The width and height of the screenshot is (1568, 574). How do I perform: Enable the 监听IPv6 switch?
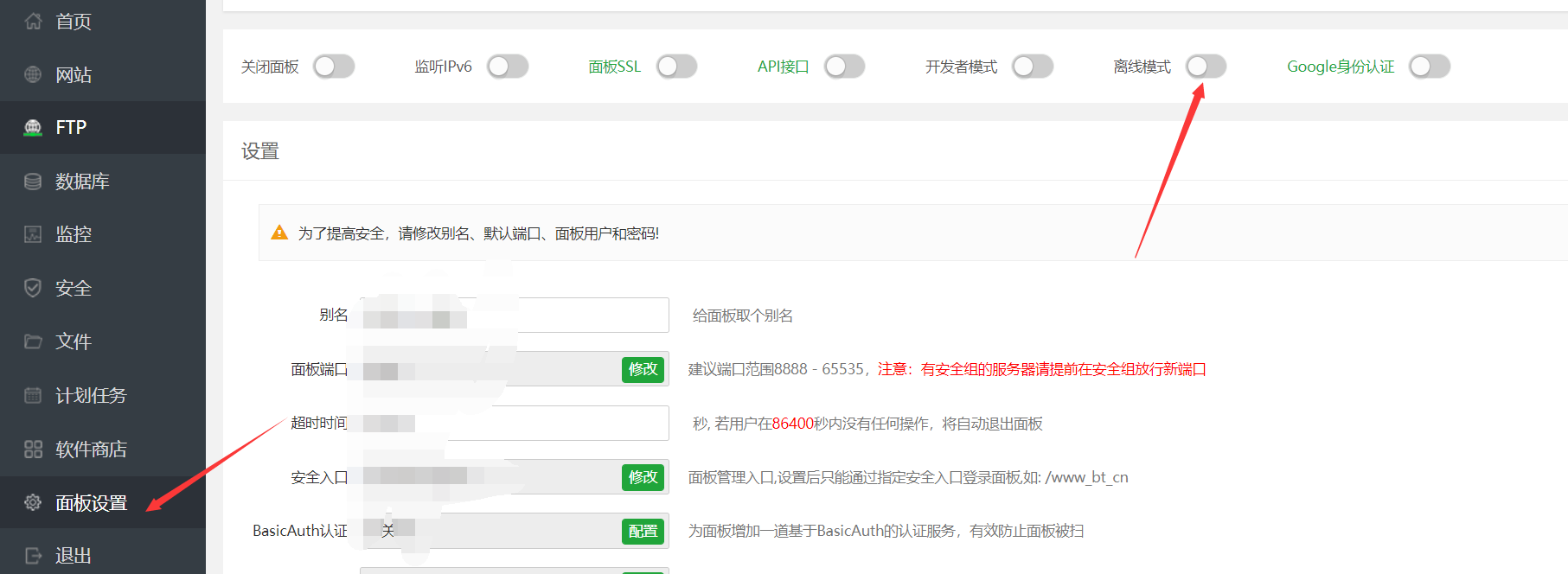coord(508,67)
